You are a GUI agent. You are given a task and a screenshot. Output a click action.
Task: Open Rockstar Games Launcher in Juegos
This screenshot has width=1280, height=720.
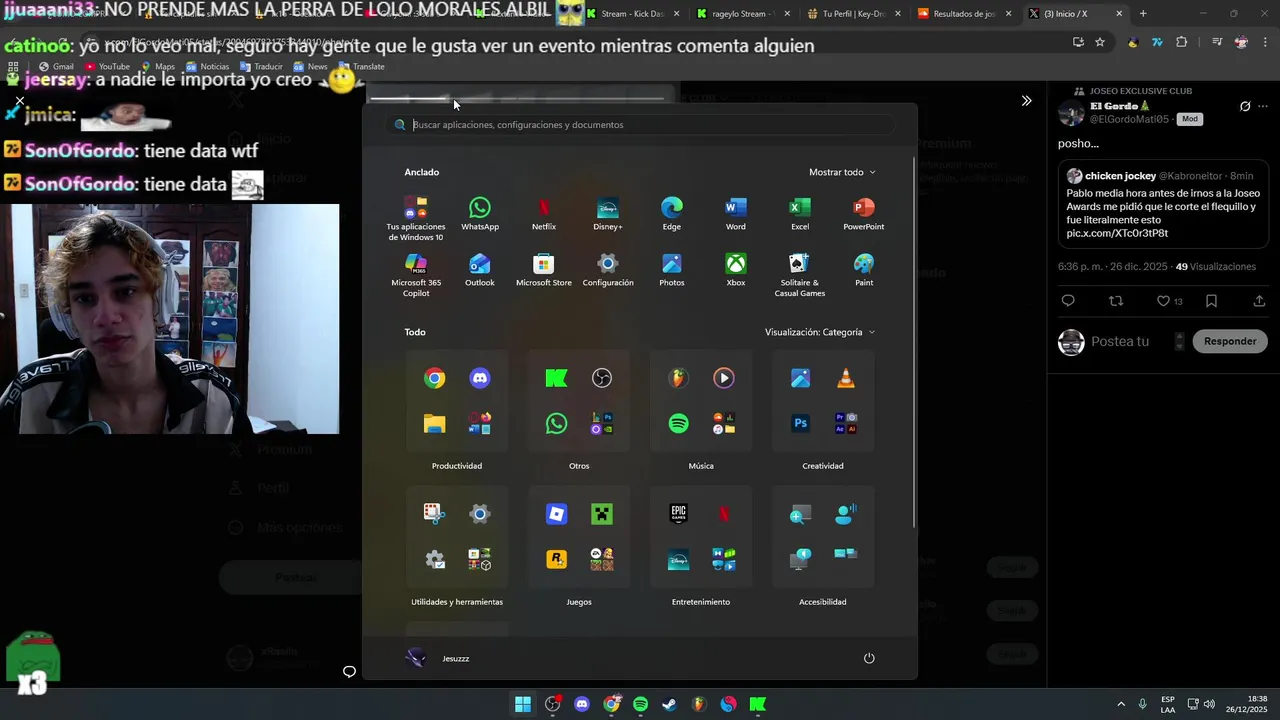[557, 560]
